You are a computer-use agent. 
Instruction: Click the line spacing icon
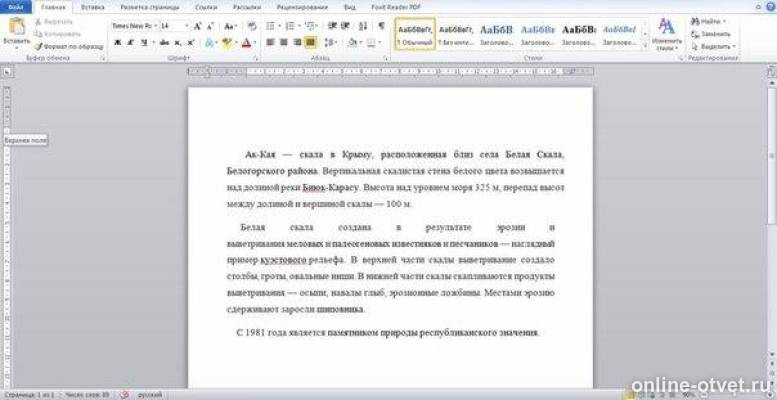tap(329, 43)
